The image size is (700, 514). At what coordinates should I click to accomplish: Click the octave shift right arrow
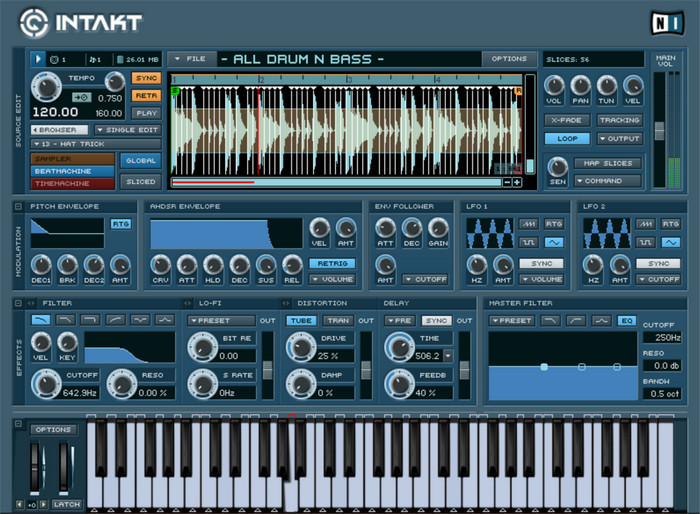pos(43,504)
